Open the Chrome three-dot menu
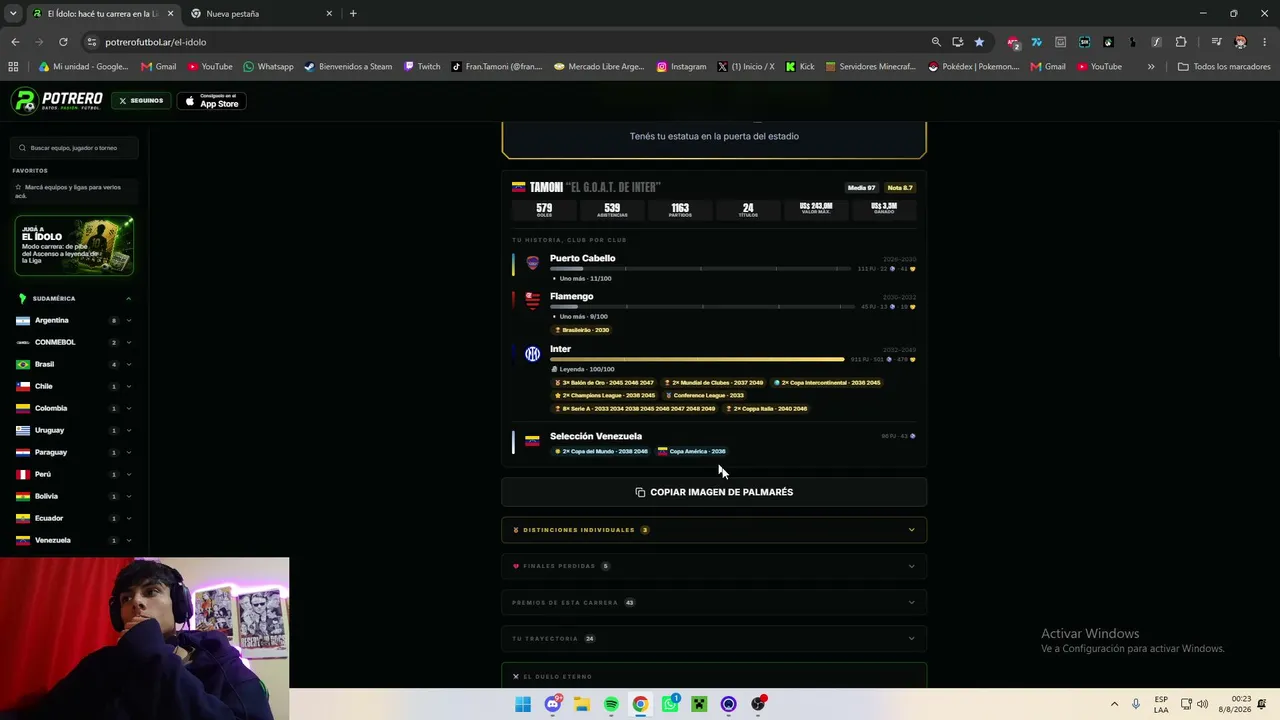This screenshot has width=1280, height=720. (1266, 42)
